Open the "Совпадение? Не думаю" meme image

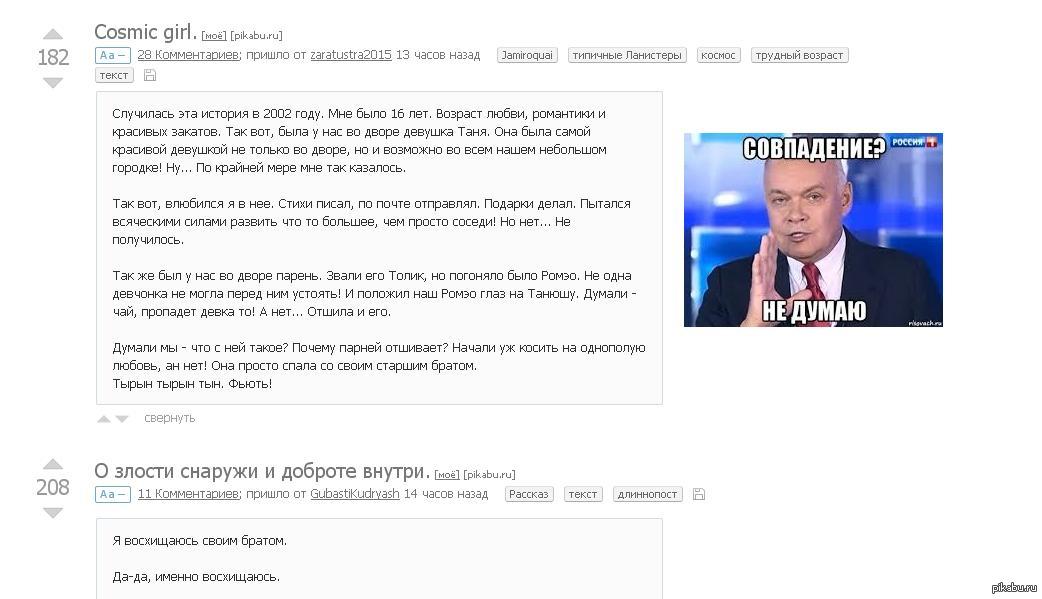click(x=813, y=230)
